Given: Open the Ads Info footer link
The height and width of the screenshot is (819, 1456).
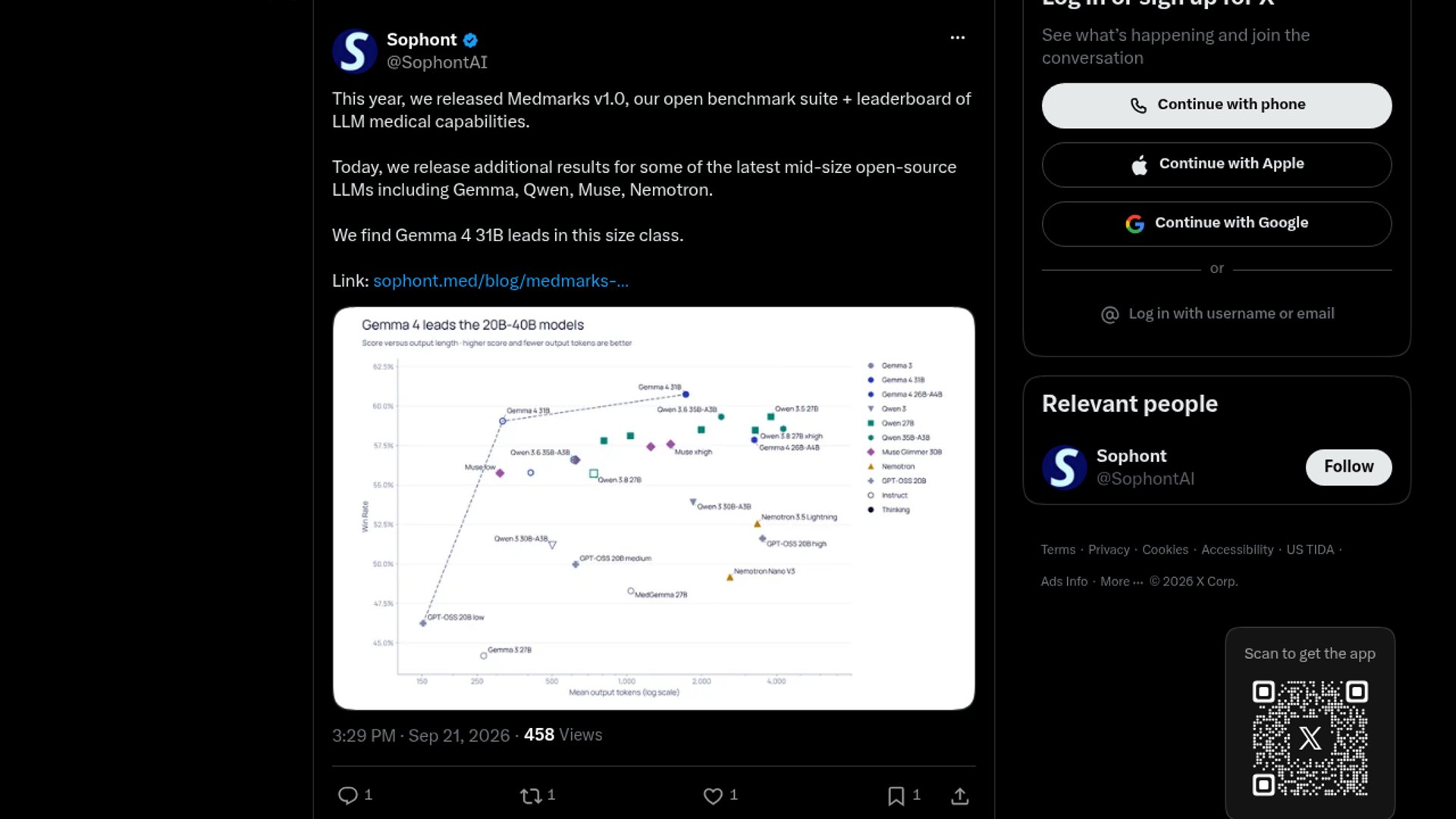Looking at the screenshot, I should pos(1064,582).
